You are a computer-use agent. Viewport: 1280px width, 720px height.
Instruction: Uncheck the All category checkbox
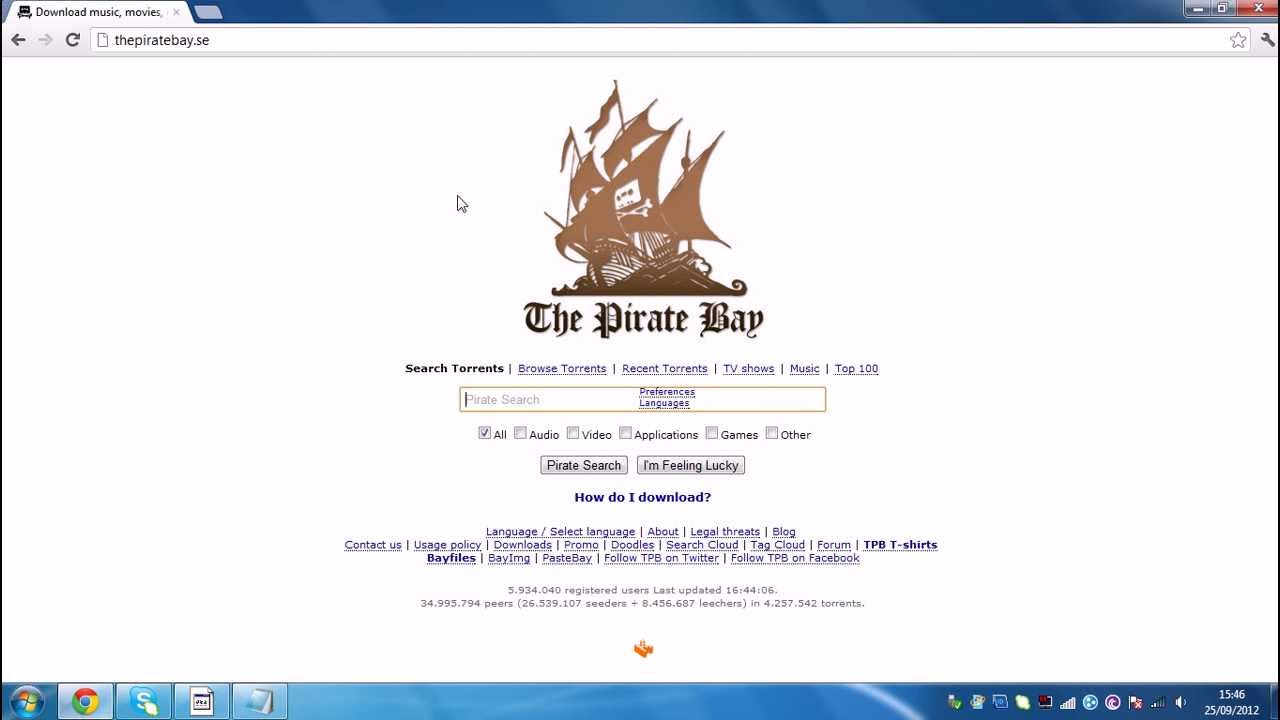tap(484, 433)
